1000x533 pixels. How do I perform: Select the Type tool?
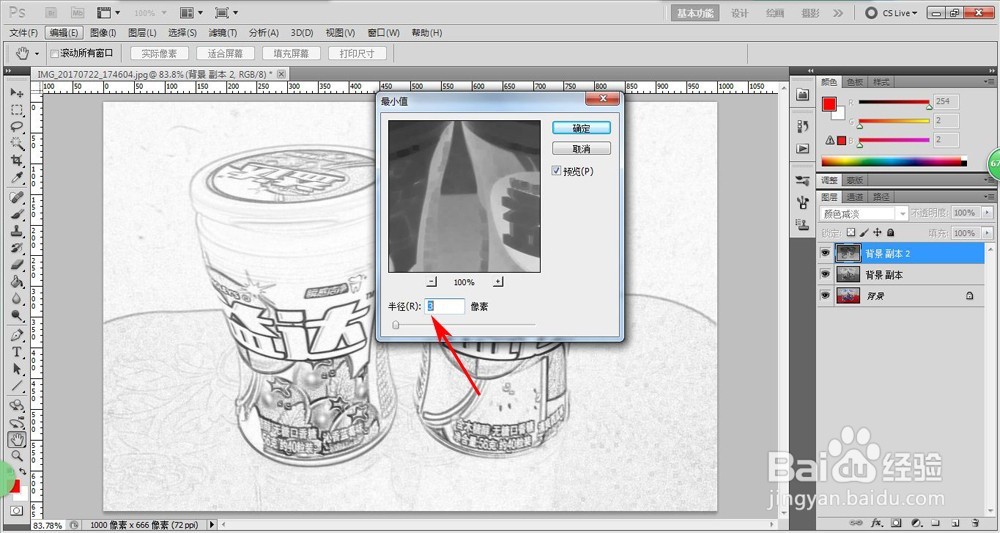17,352
